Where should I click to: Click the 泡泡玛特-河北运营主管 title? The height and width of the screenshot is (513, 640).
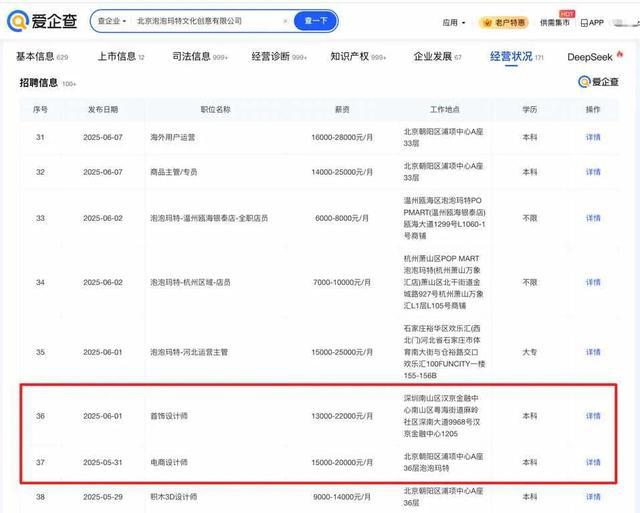[189, 352]
